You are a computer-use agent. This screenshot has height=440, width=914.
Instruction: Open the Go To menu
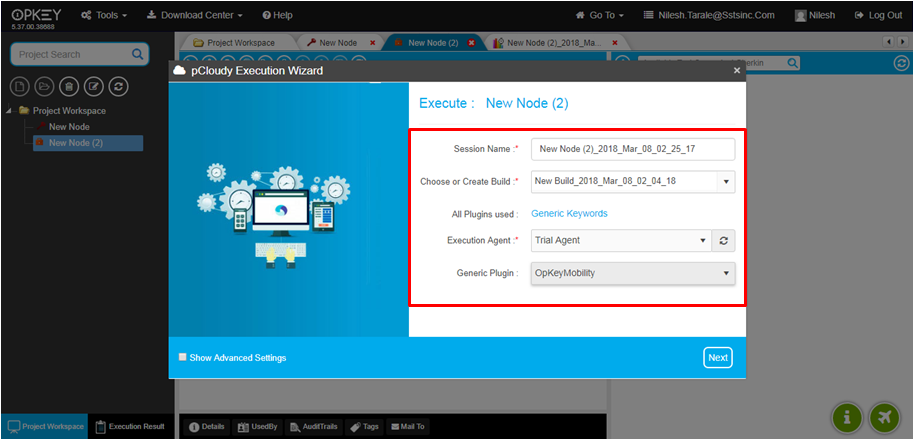600,15
